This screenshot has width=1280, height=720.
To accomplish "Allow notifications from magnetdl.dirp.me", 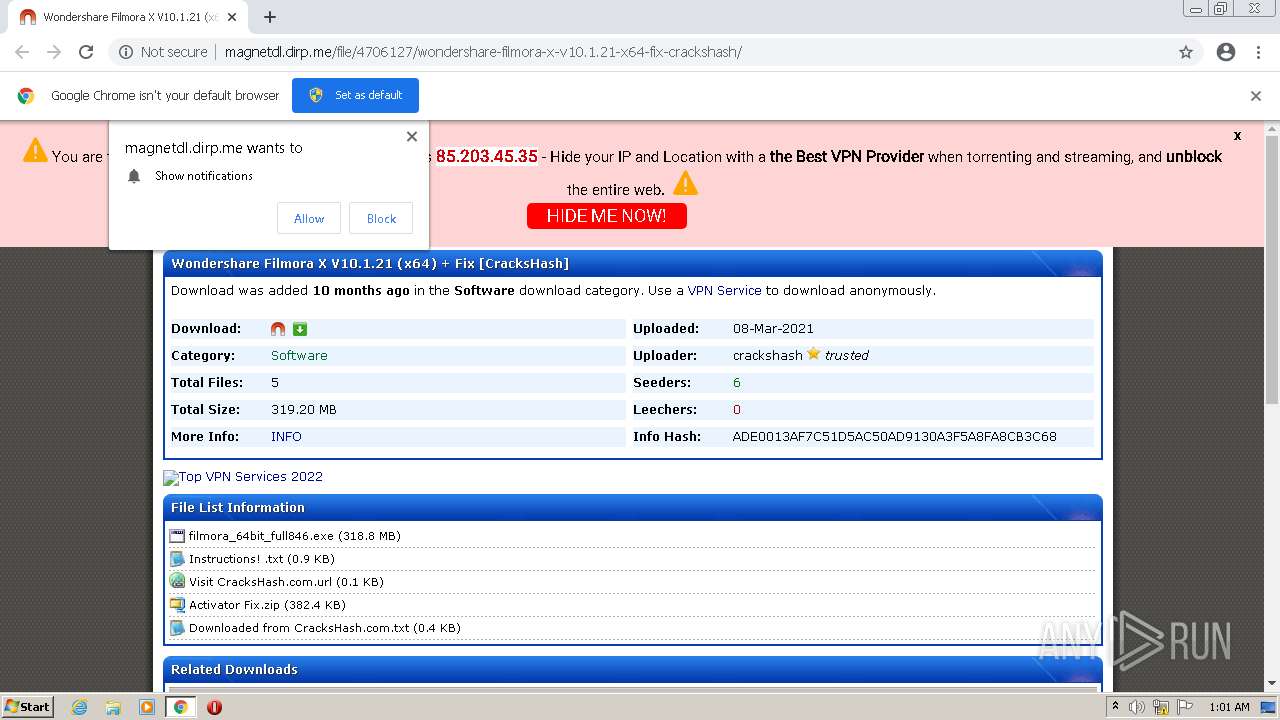I will 309,218.
